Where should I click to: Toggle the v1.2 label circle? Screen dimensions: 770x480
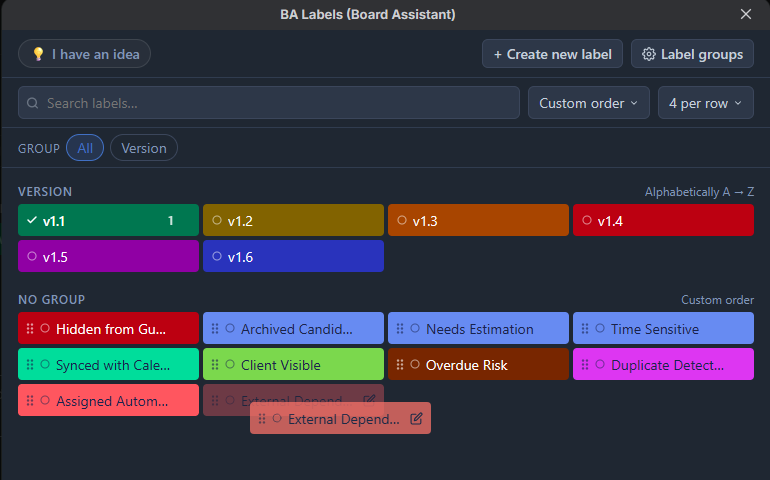[x=217, y=220]
